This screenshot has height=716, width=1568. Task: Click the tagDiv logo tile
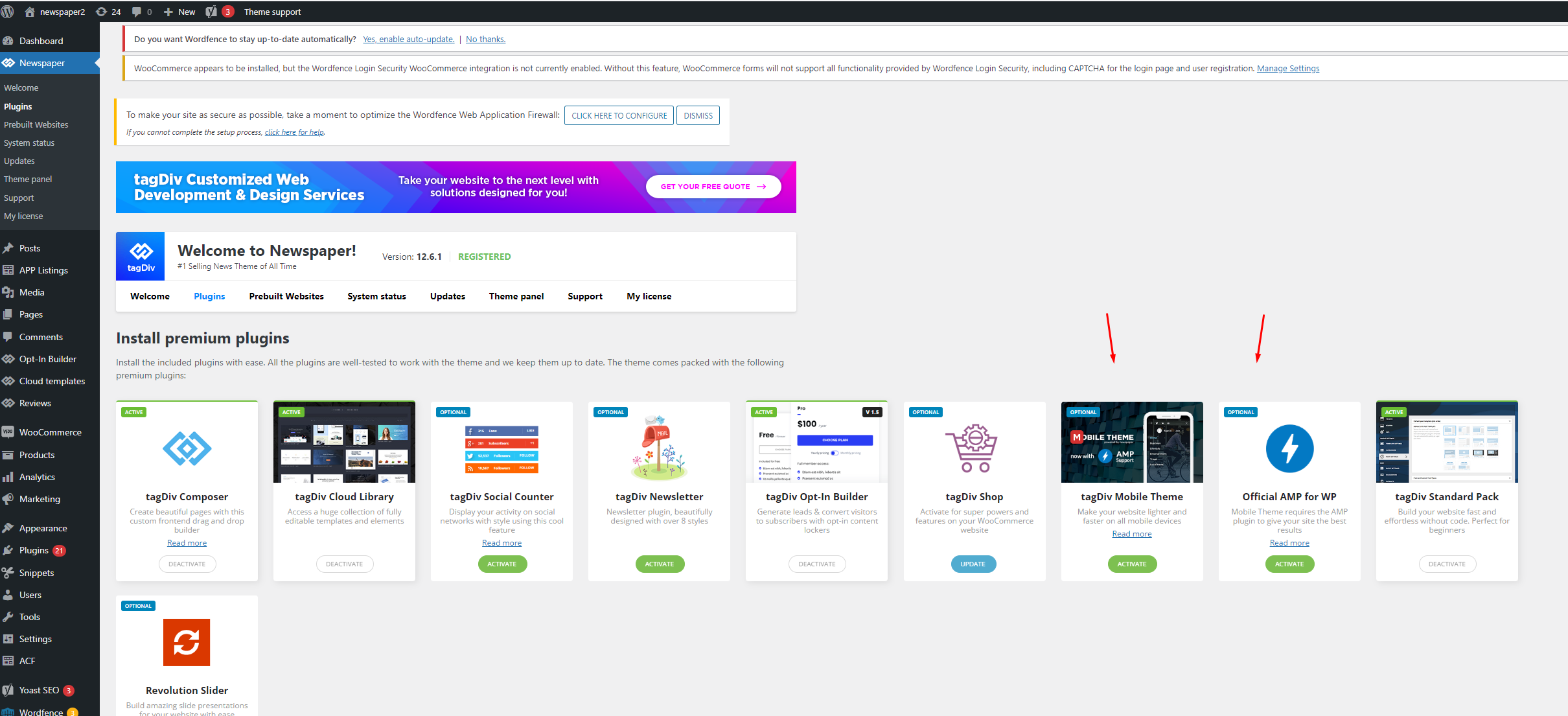click(141, 257)
